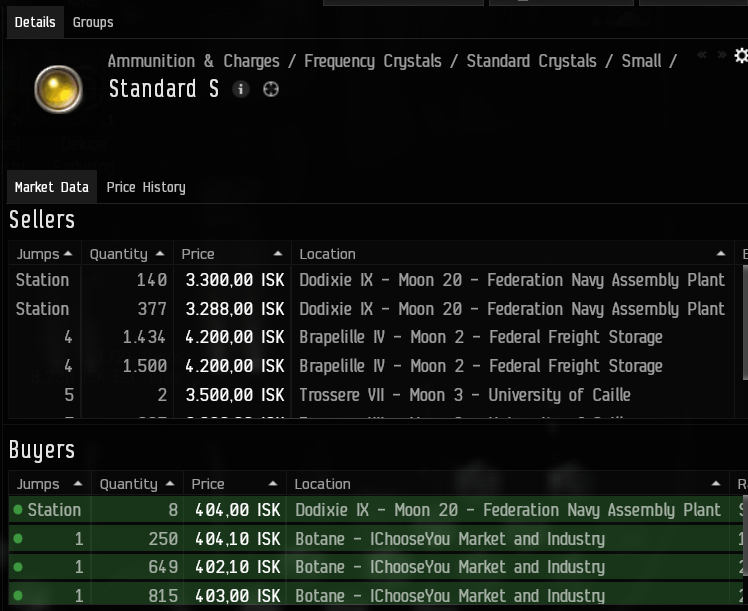The height and width of the screenshot is (611, 748).
Task: Click green dot on the 815 quantity order
Action: 18,596
